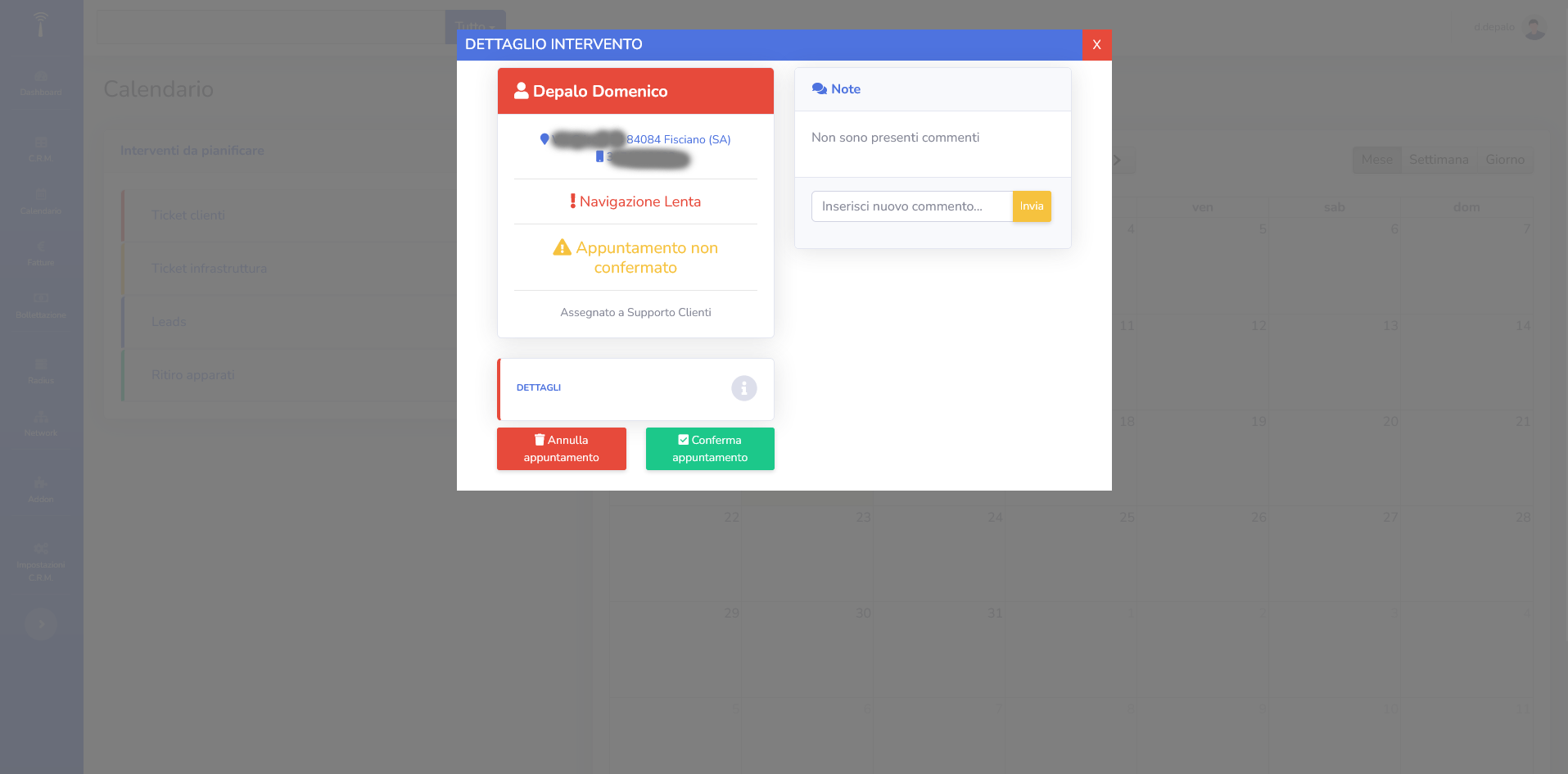Switch calendar to Settimana view
This screenshot has height=774, width=1568.
coord(1439,160)
